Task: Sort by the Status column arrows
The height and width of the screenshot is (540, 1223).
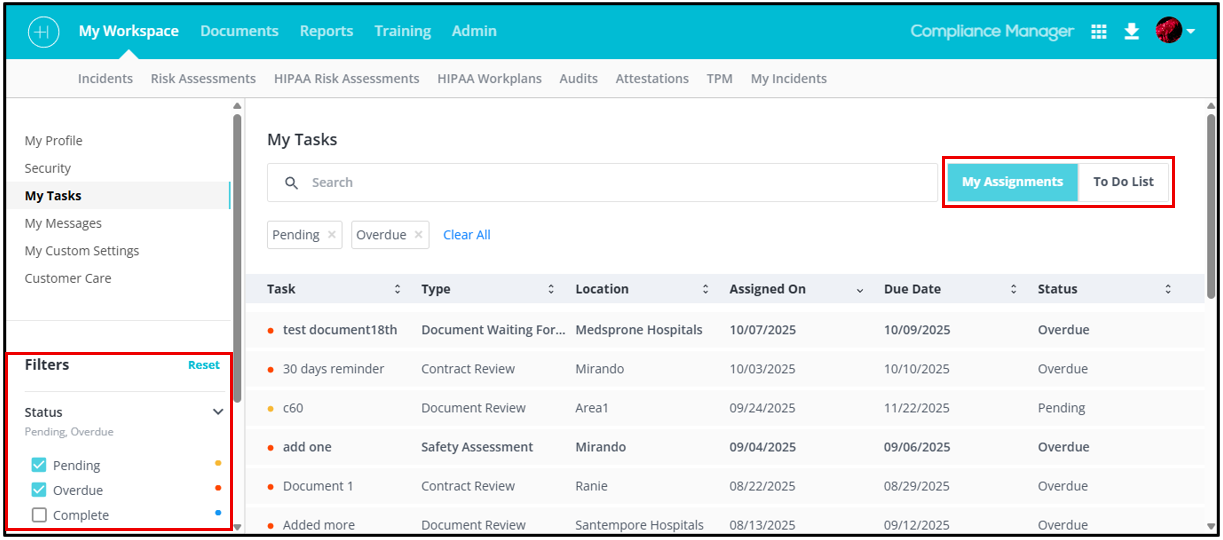Action: coord(1168,289)
